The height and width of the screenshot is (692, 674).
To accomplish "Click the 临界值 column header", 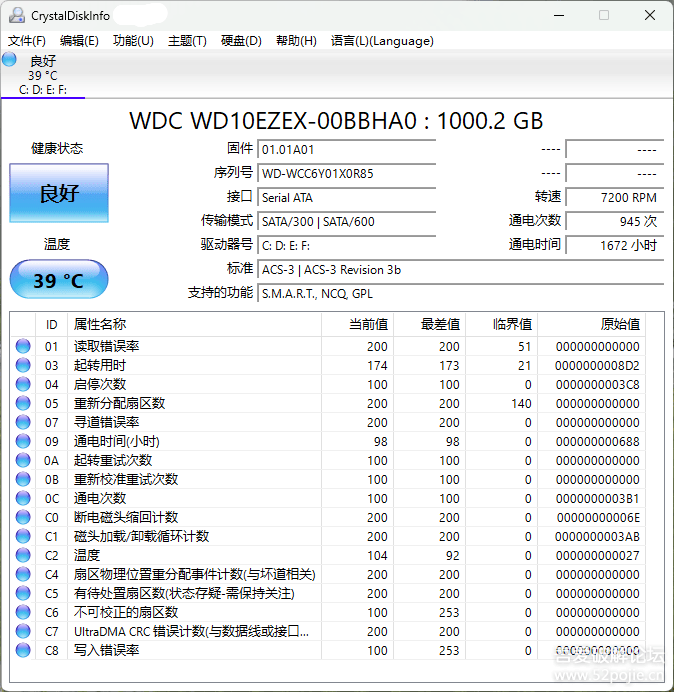I will pyautogui.click(x=501, y=324).
